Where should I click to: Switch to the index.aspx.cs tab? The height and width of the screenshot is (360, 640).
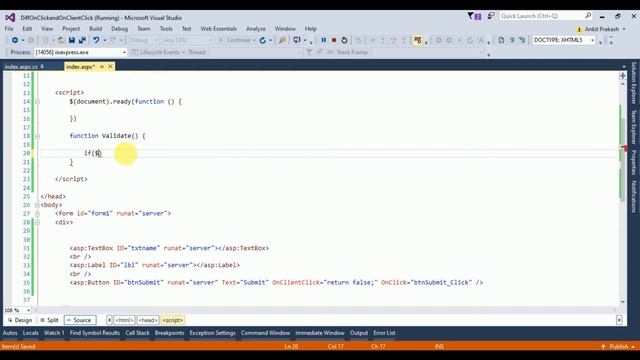coord(21,67)
